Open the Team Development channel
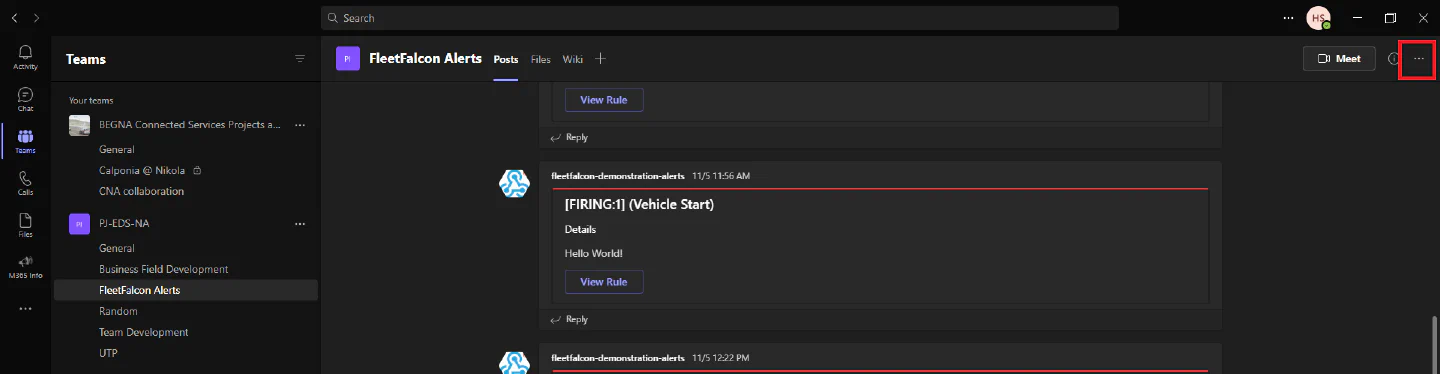Screen dimensions: 1440x374 pyautogui.click(x=143, y=332)
